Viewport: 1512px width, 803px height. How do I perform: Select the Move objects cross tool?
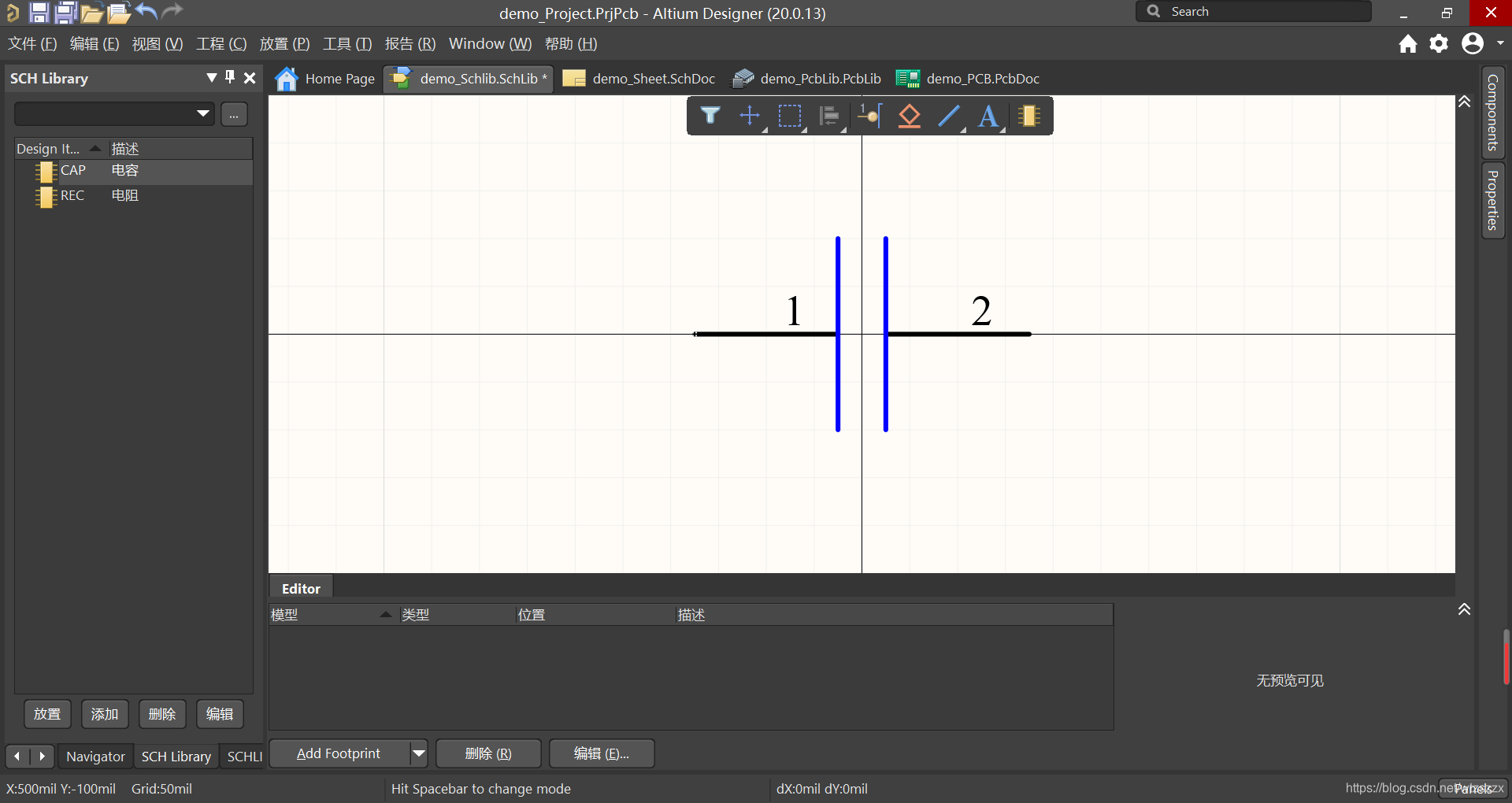750,116
